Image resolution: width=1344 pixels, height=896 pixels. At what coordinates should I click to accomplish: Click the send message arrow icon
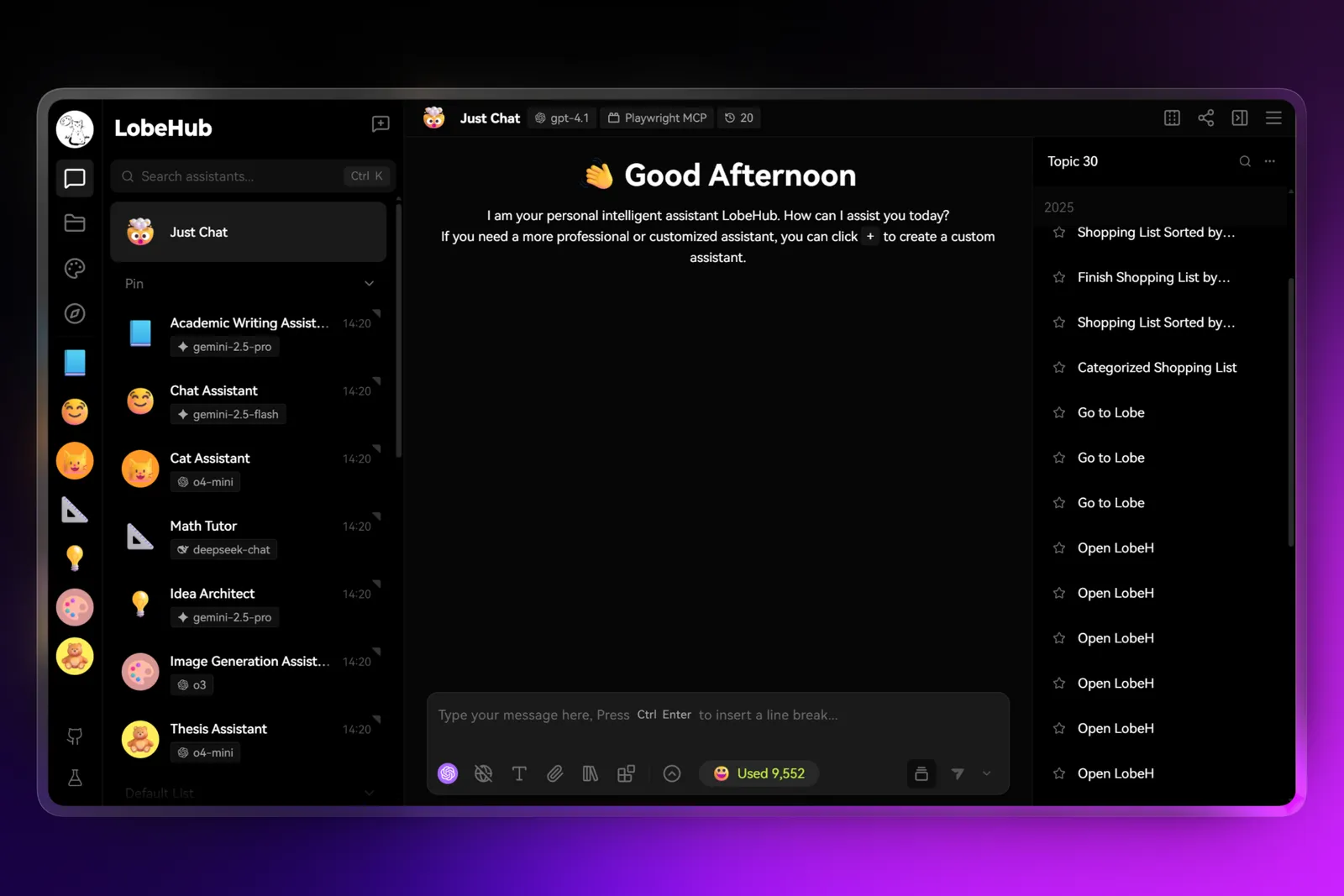[x=957, y=773]
